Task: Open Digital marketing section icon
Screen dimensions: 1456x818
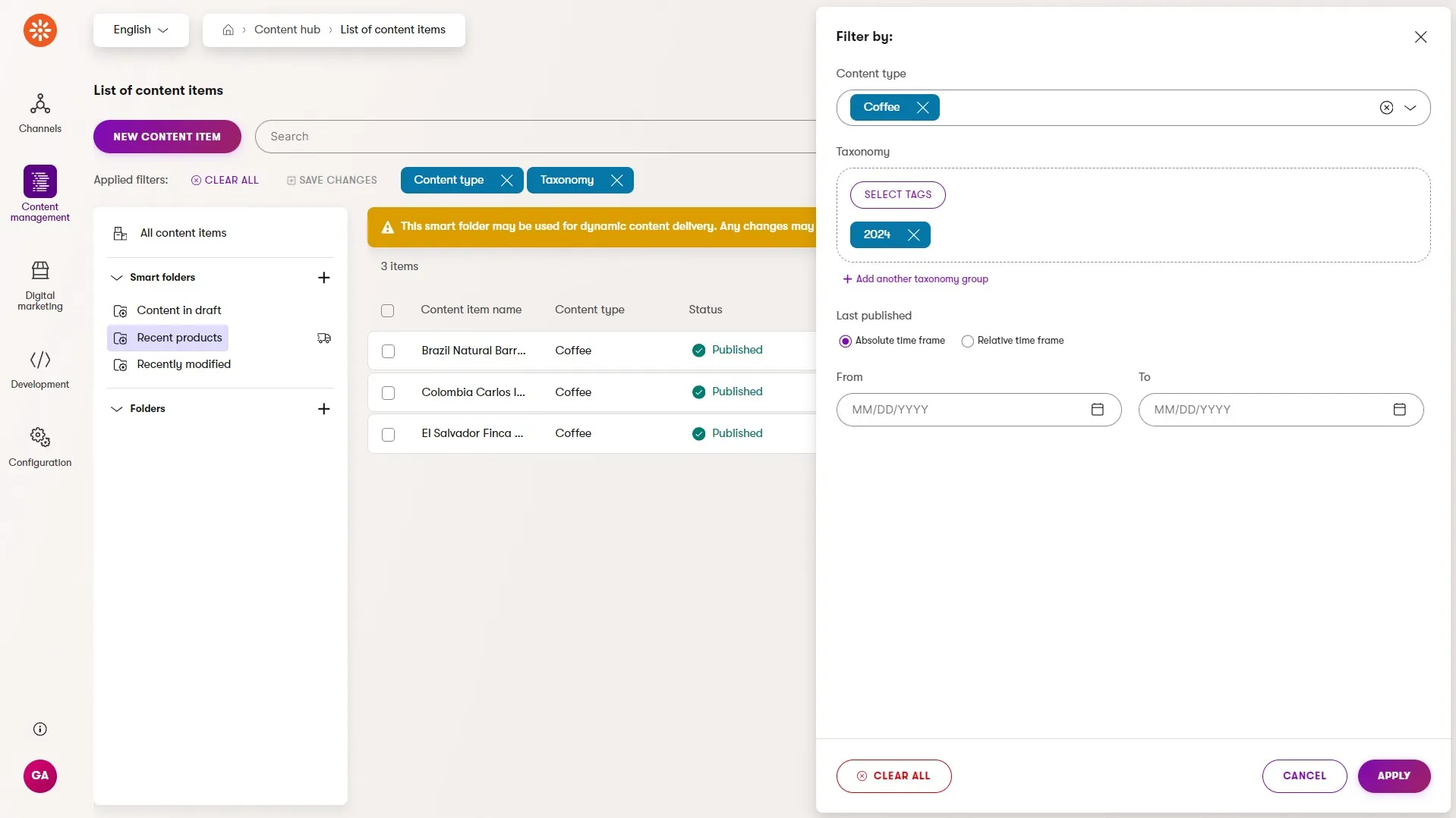Action: coord(39,270)
